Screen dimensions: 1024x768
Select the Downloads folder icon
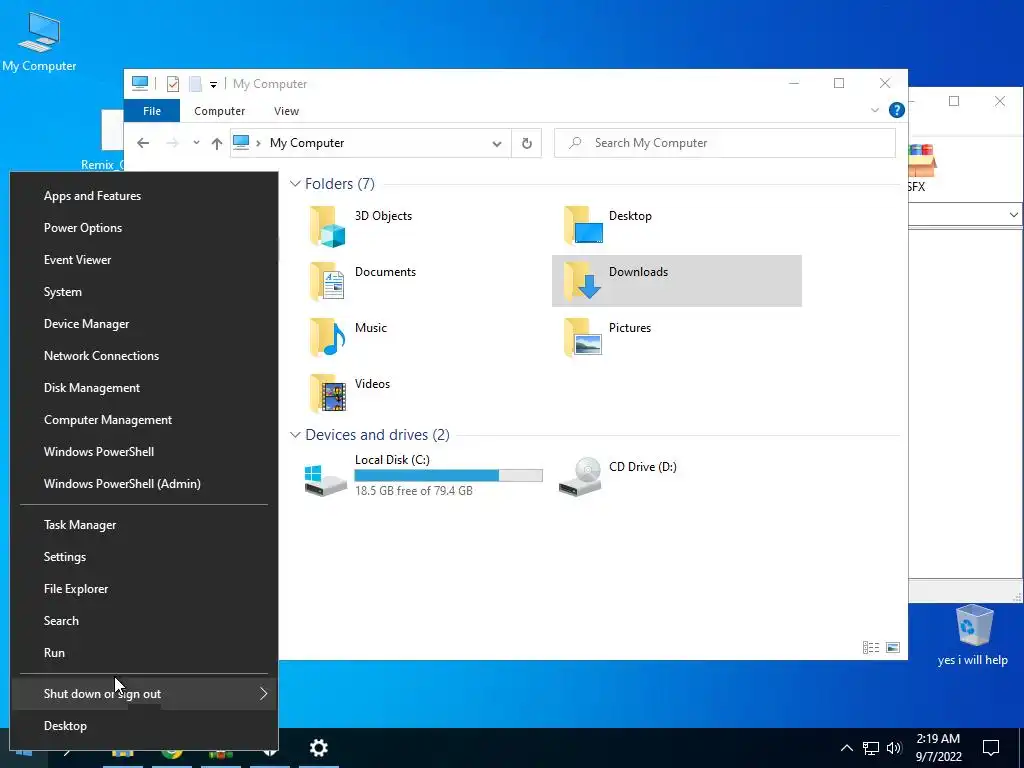pos(583,281)
